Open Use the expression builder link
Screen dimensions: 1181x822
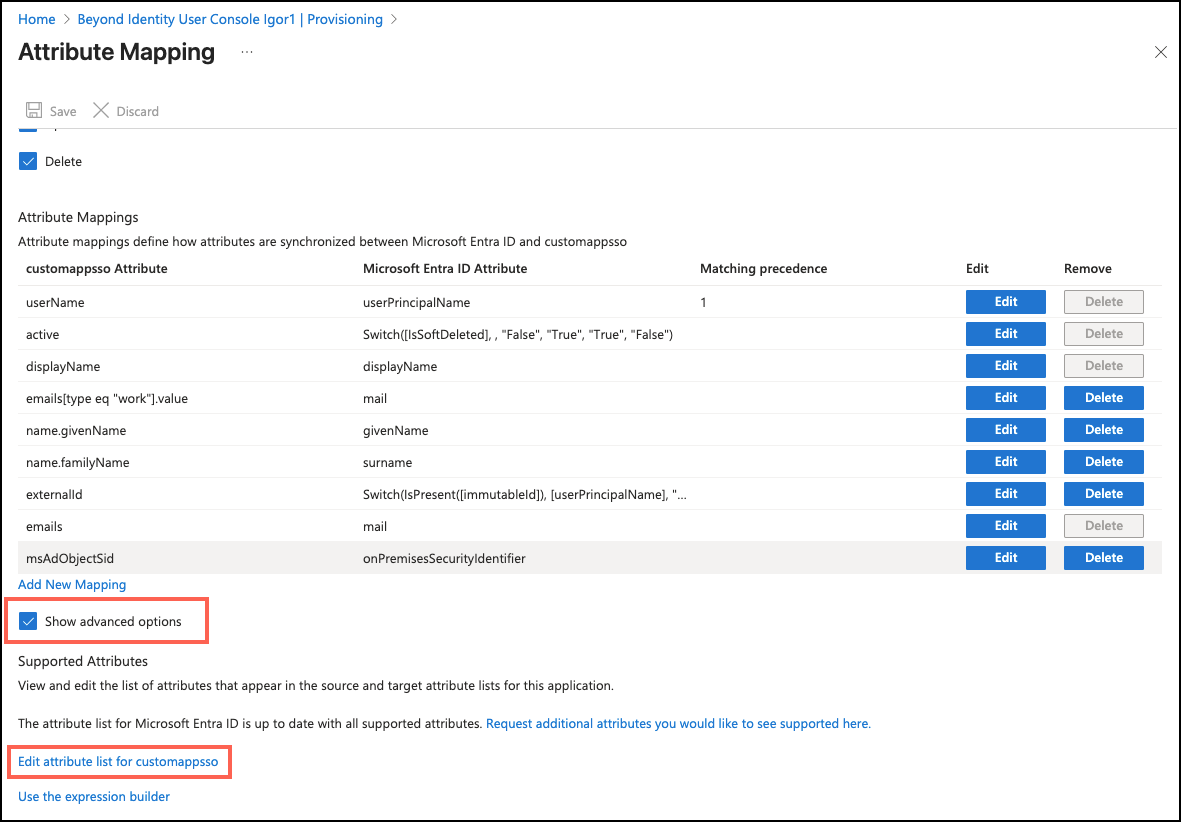(x=94, y=797)
